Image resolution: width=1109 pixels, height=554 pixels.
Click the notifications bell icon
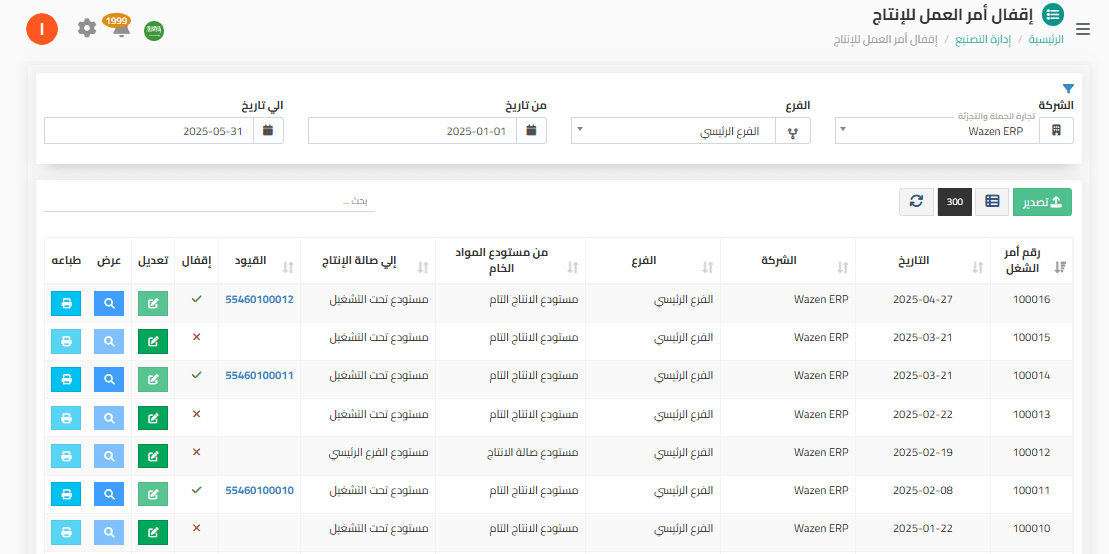click(x=121, y=29)
